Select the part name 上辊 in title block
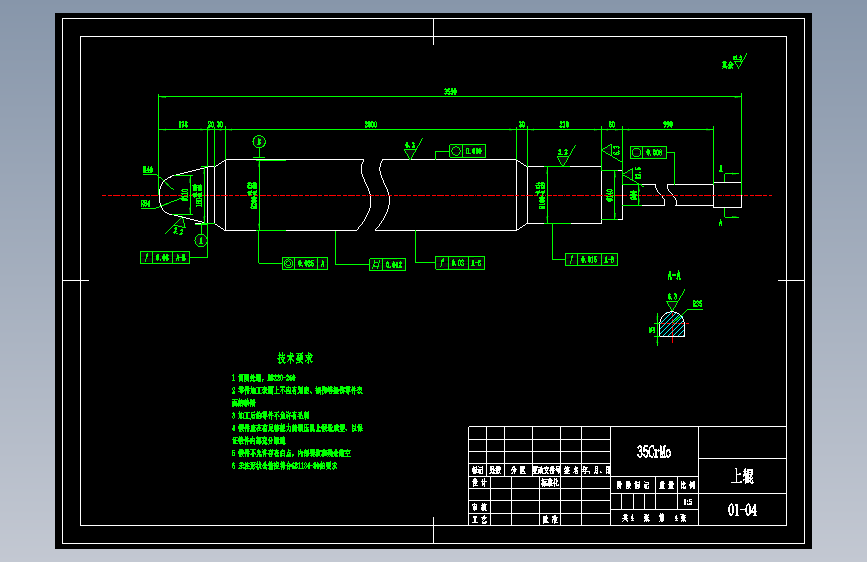The image size is (867, 562). pyautogui.click(x=742, y=476)
